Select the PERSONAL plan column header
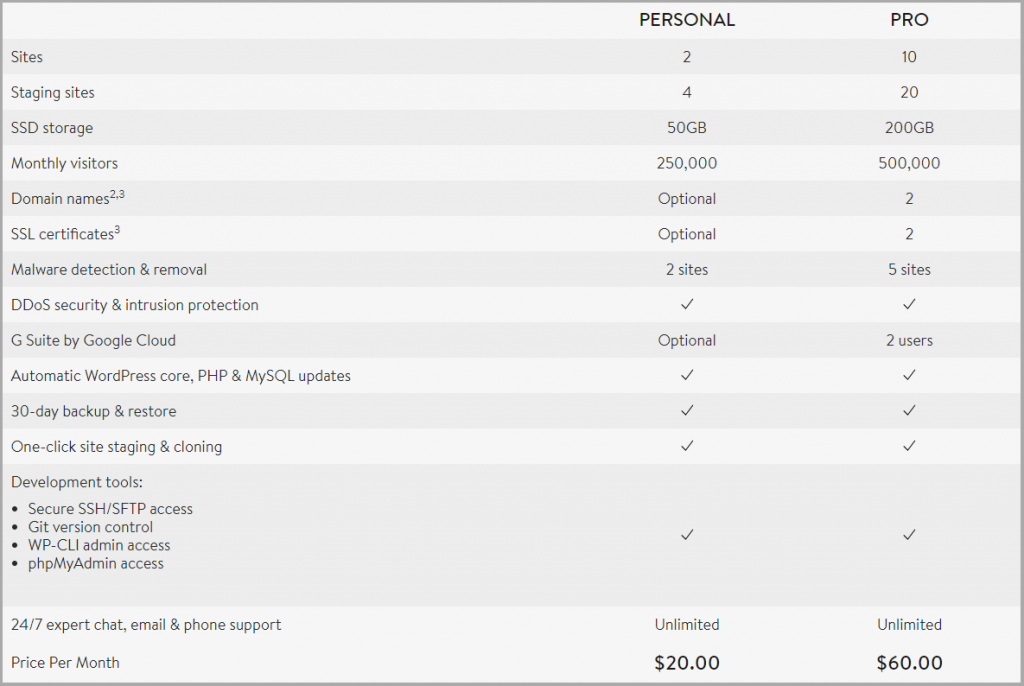 pyautogui.click(x=687, y=20)
